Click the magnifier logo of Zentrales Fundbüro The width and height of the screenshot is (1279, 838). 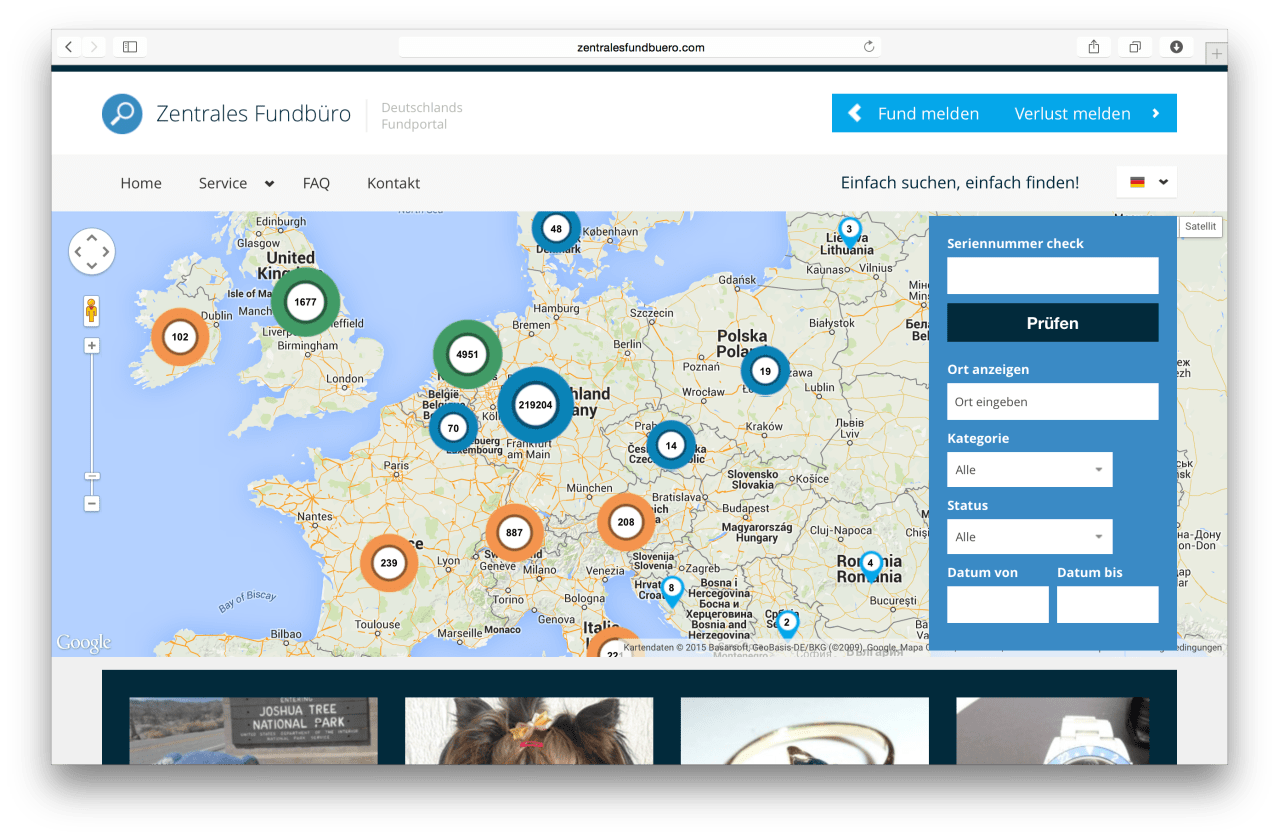point(122,114)
